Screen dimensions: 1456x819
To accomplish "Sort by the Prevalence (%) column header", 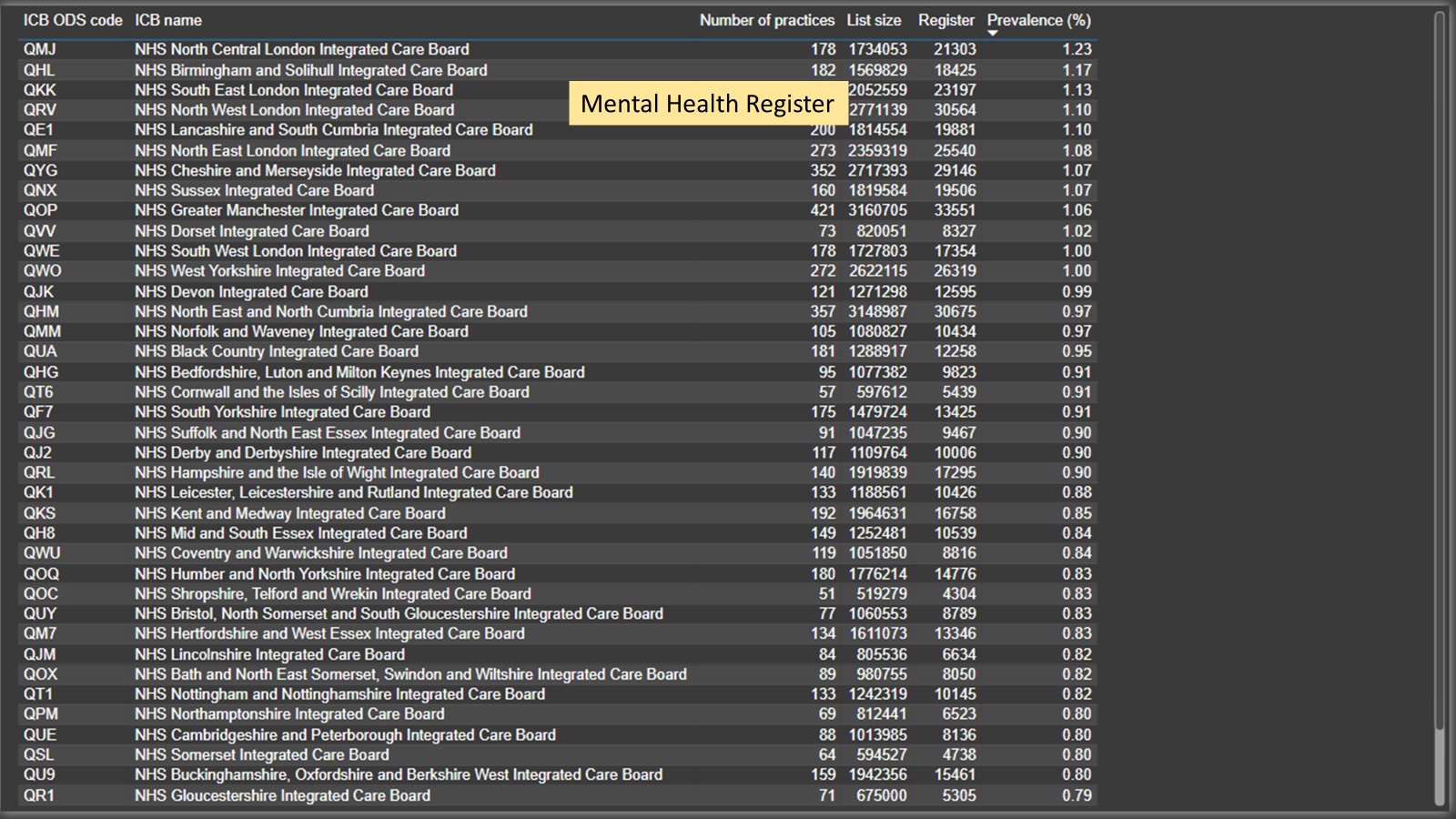I will pos(1039,20).
